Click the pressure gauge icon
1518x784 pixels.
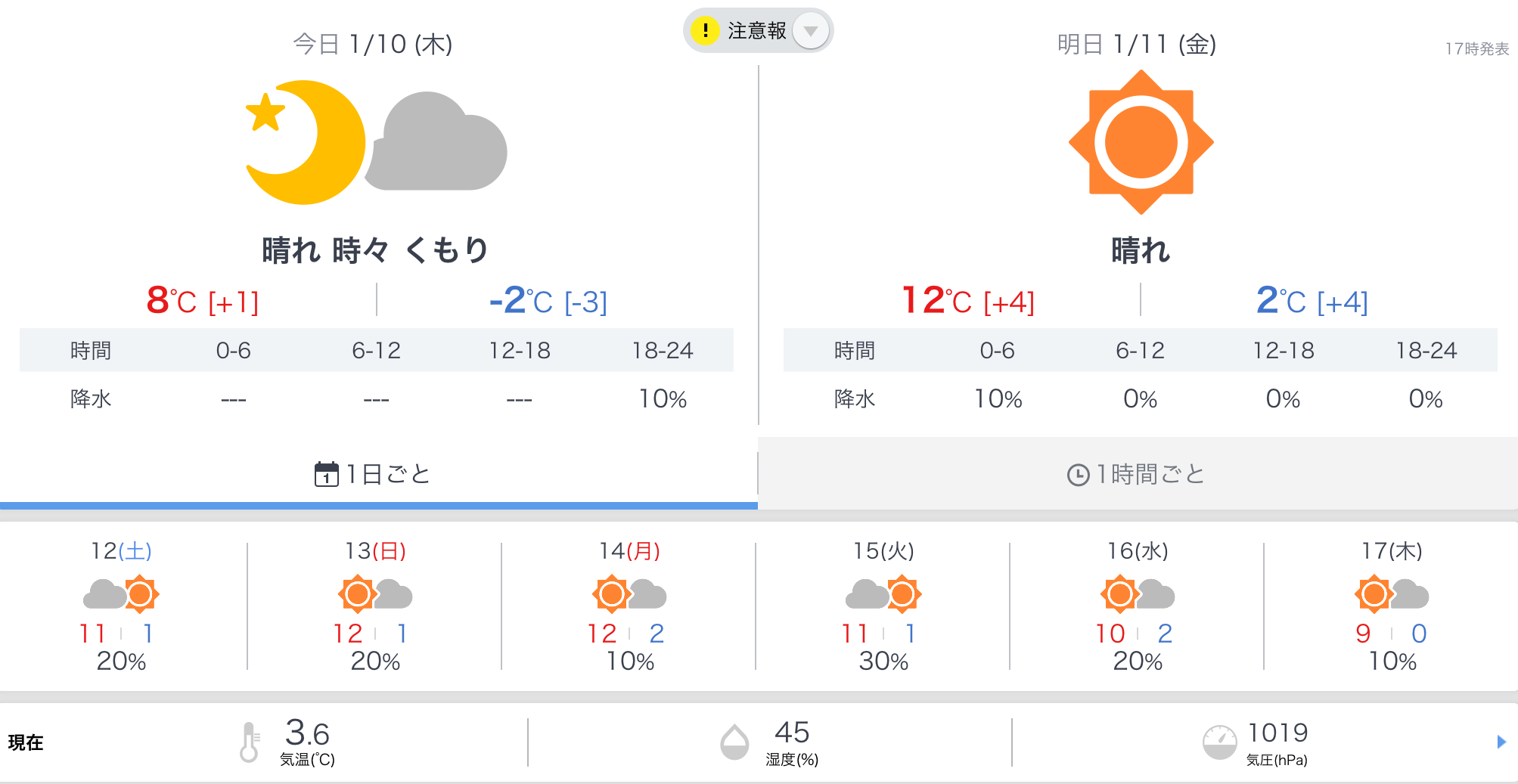pos(1219,742)
